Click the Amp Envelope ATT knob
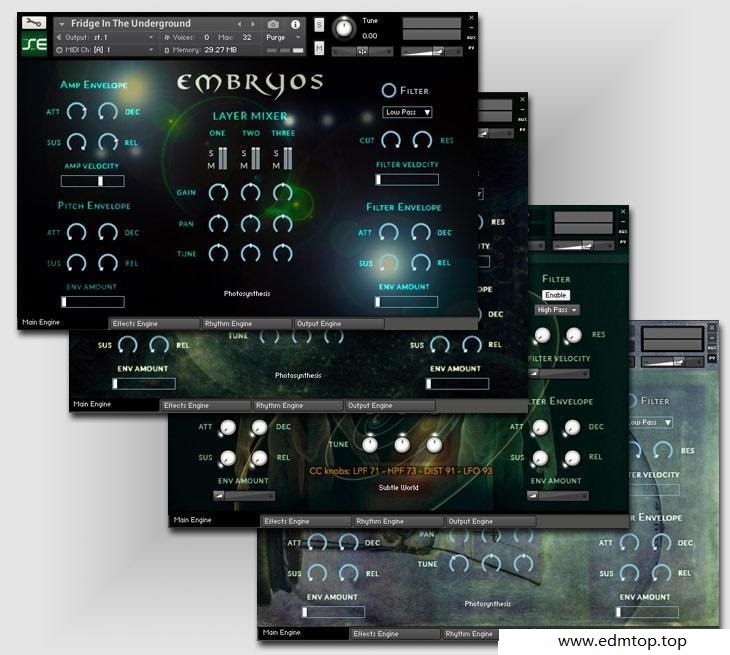Viewport: 730px width, 655px height. point(76,112)
